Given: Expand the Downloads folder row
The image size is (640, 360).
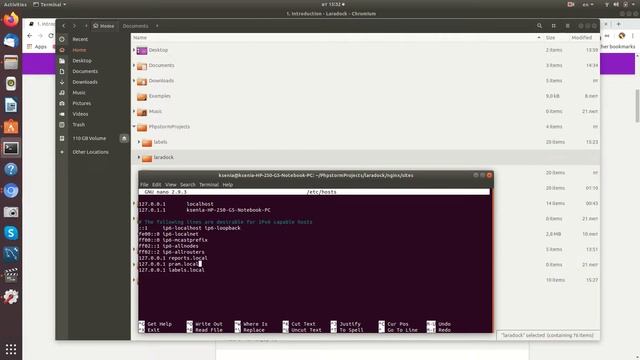Looking at the screenshot, I should point(134,80).
